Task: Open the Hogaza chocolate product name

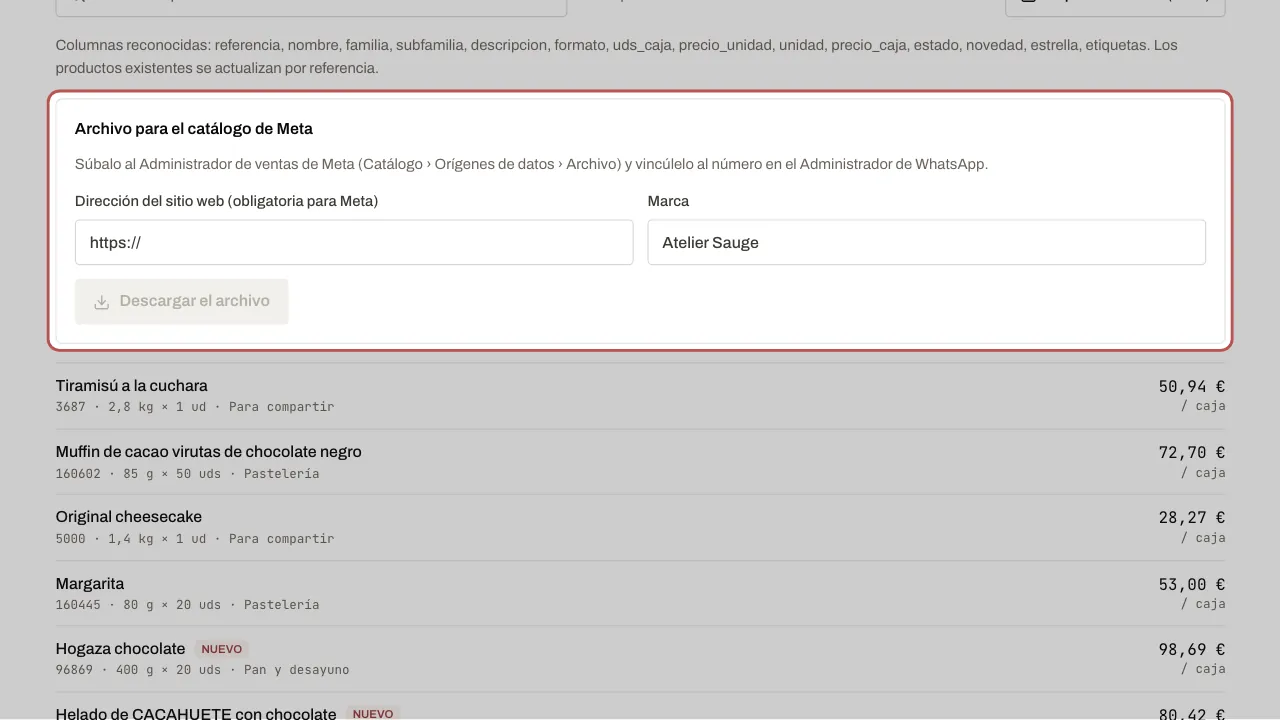Action: click(121, 649)
